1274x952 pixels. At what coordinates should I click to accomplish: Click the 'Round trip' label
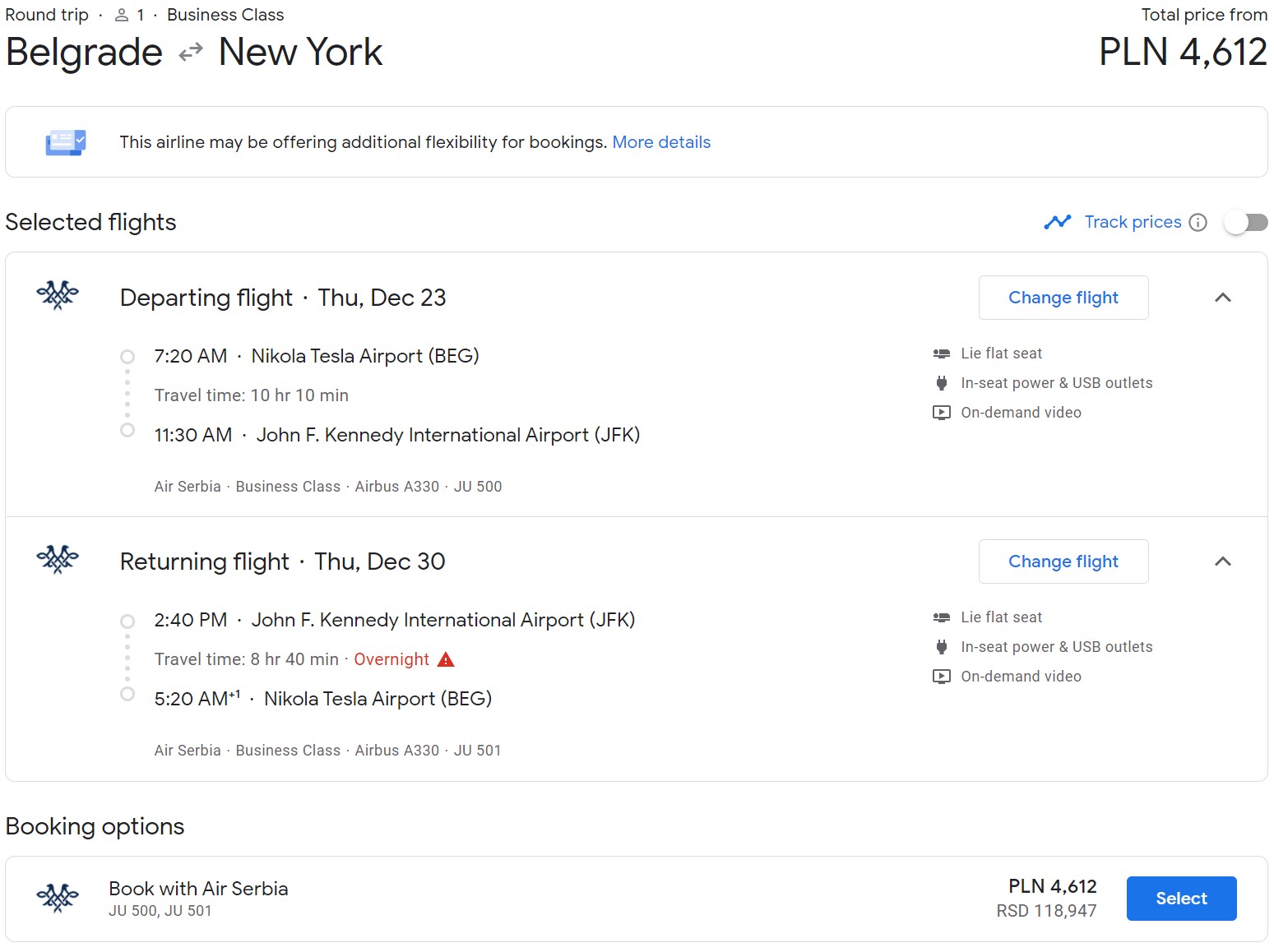point(47,15)
